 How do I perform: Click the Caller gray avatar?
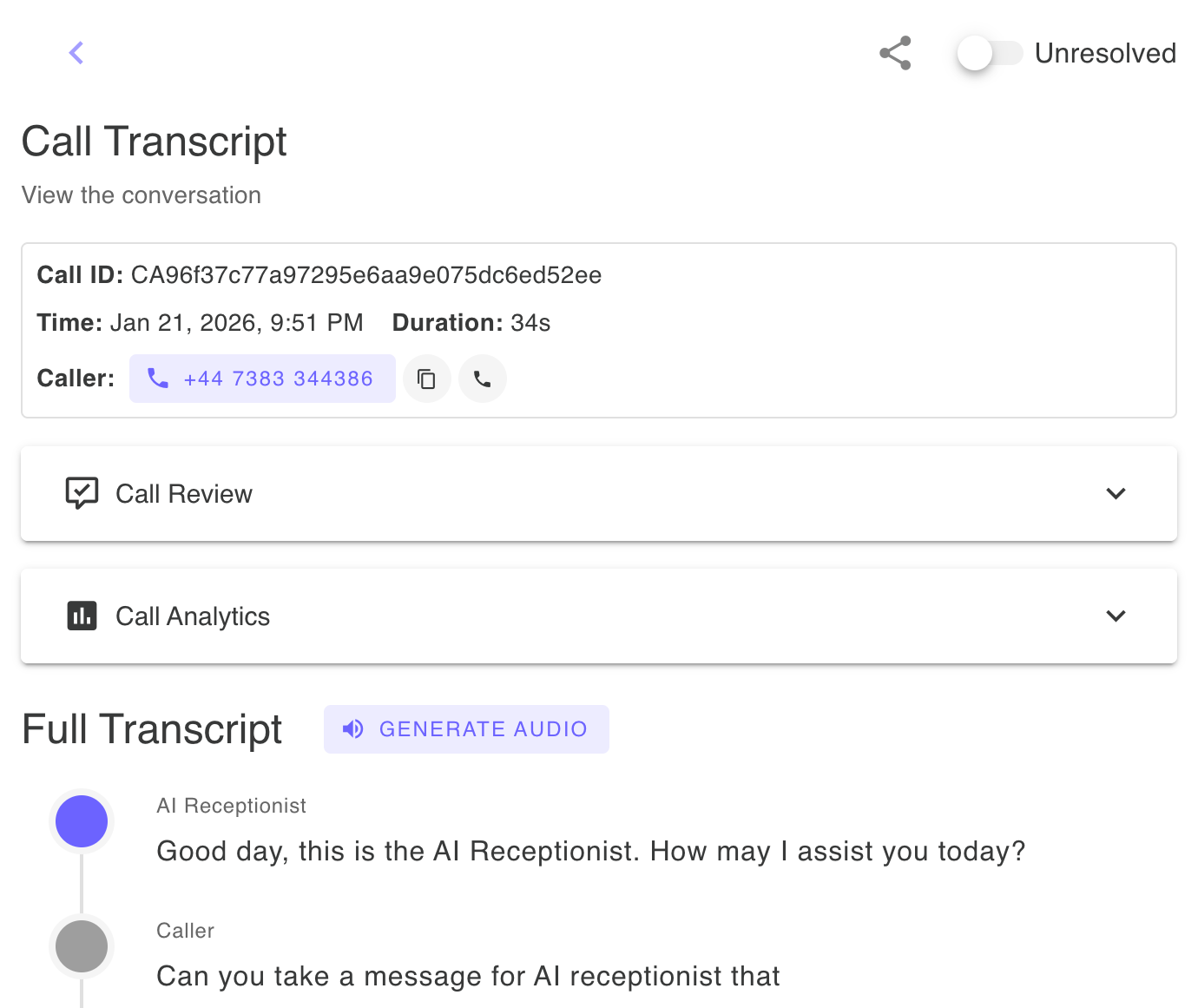click(82, 946)
